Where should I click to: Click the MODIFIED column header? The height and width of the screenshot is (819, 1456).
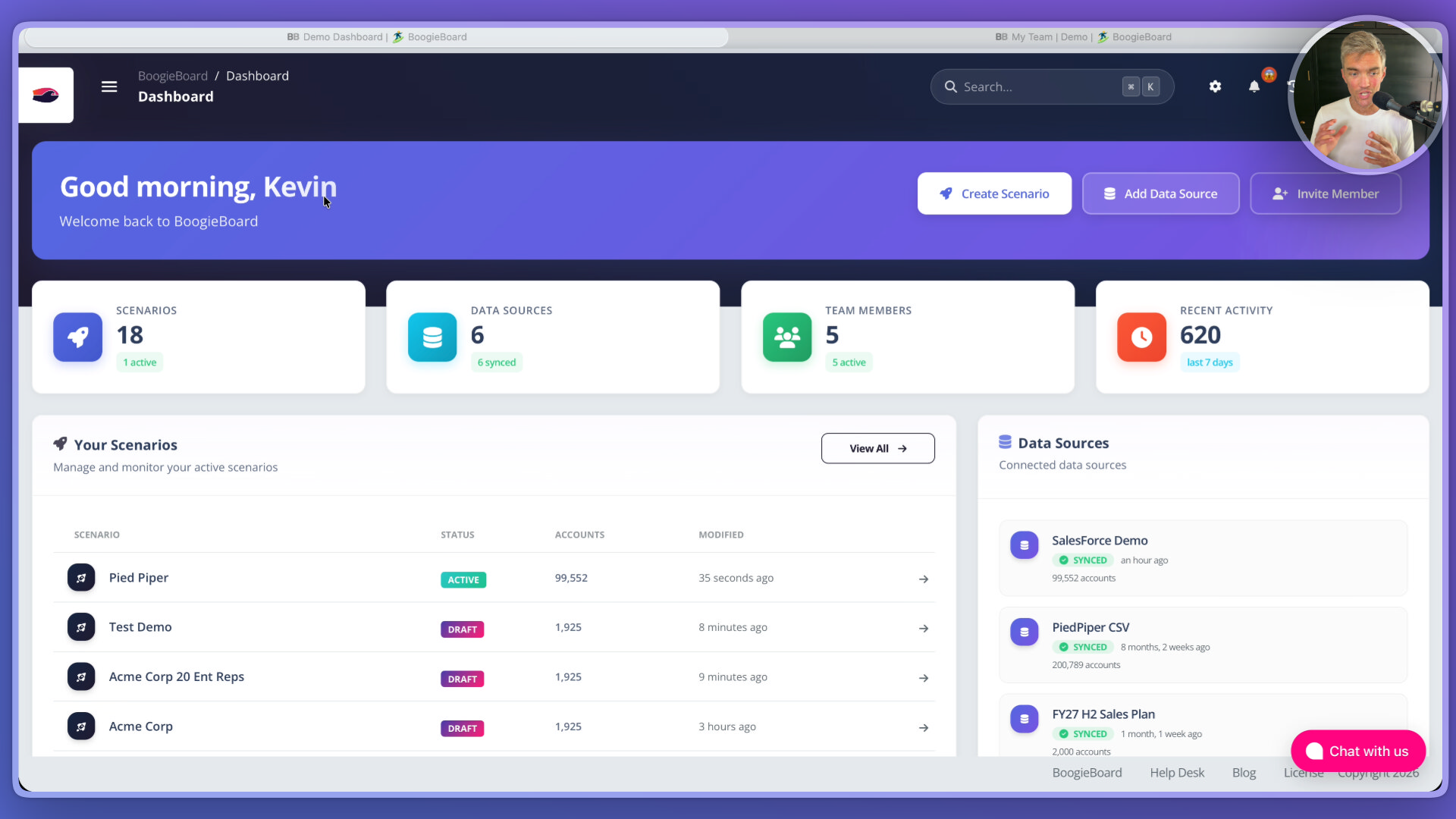tap(721, 535)
